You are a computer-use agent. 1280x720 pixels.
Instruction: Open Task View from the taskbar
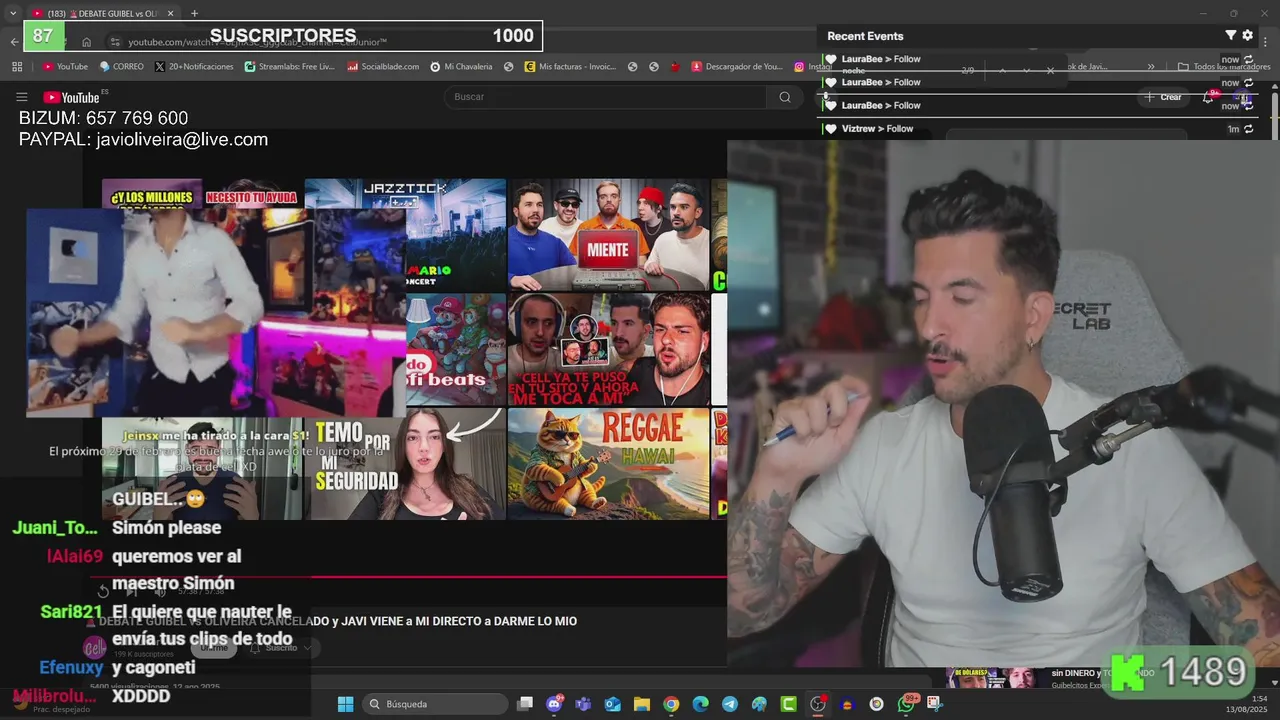click(524, 704)
